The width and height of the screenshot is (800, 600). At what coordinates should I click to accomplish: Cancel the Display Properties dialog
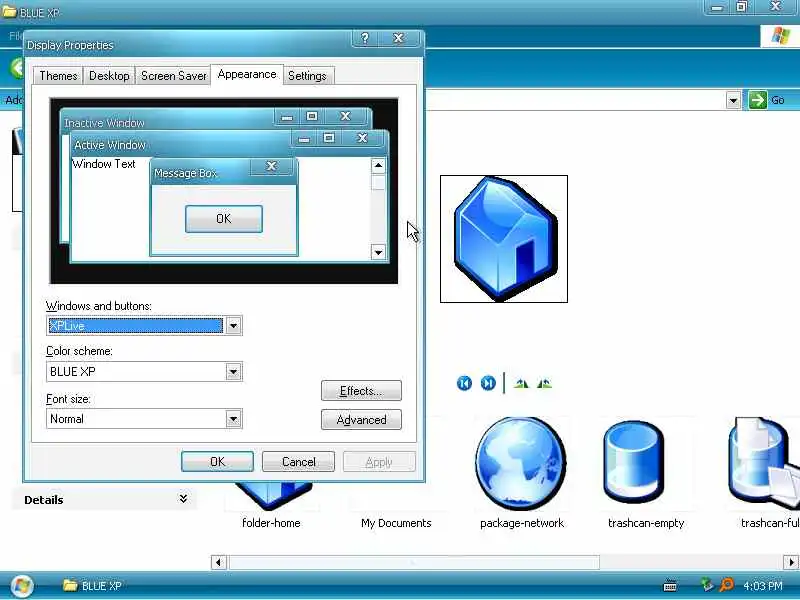coord(298,462)
